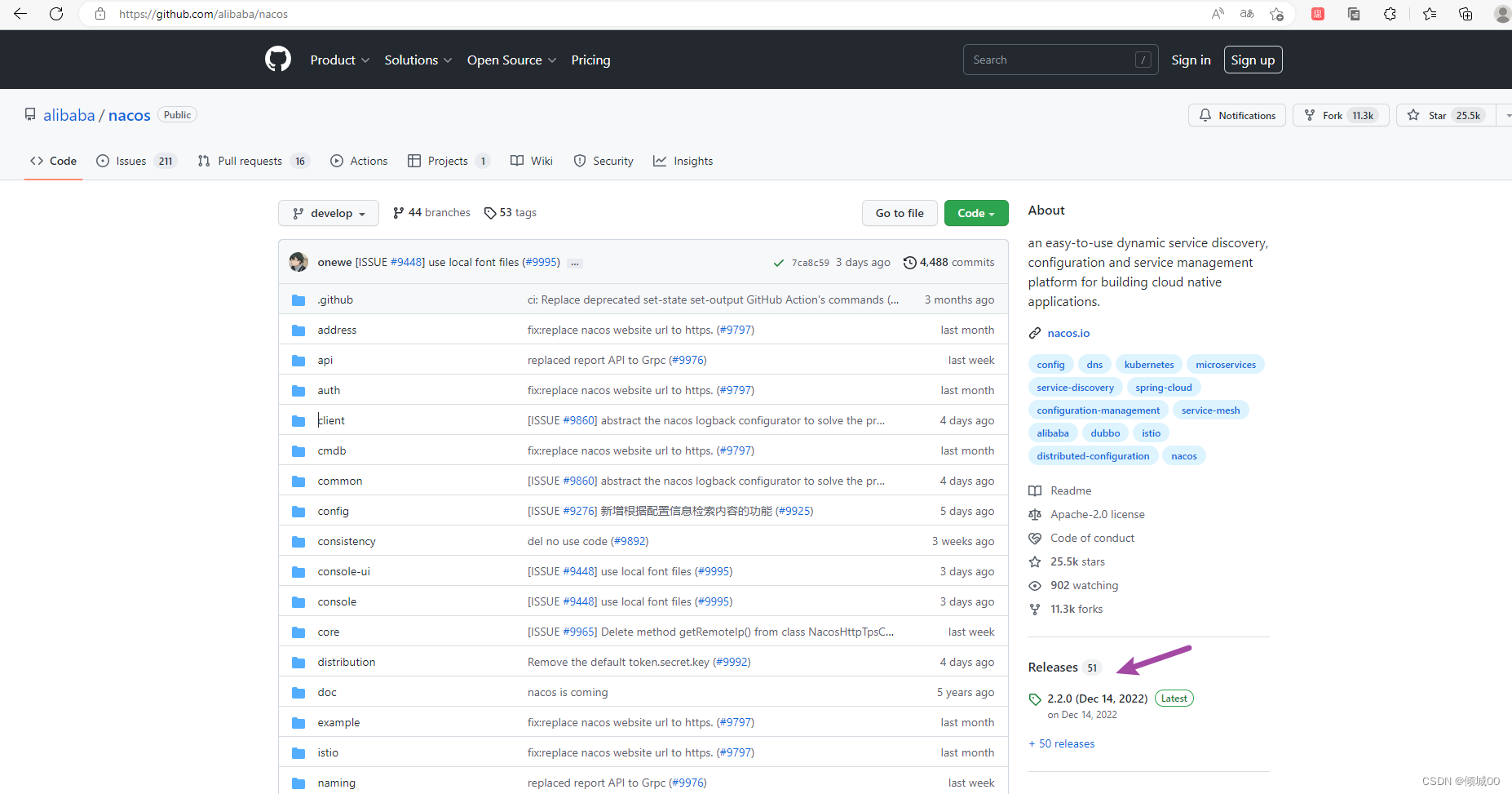Click the translate icon in address bar
The height and width of the screenshot is (794, 1512).
(1247, 14)
